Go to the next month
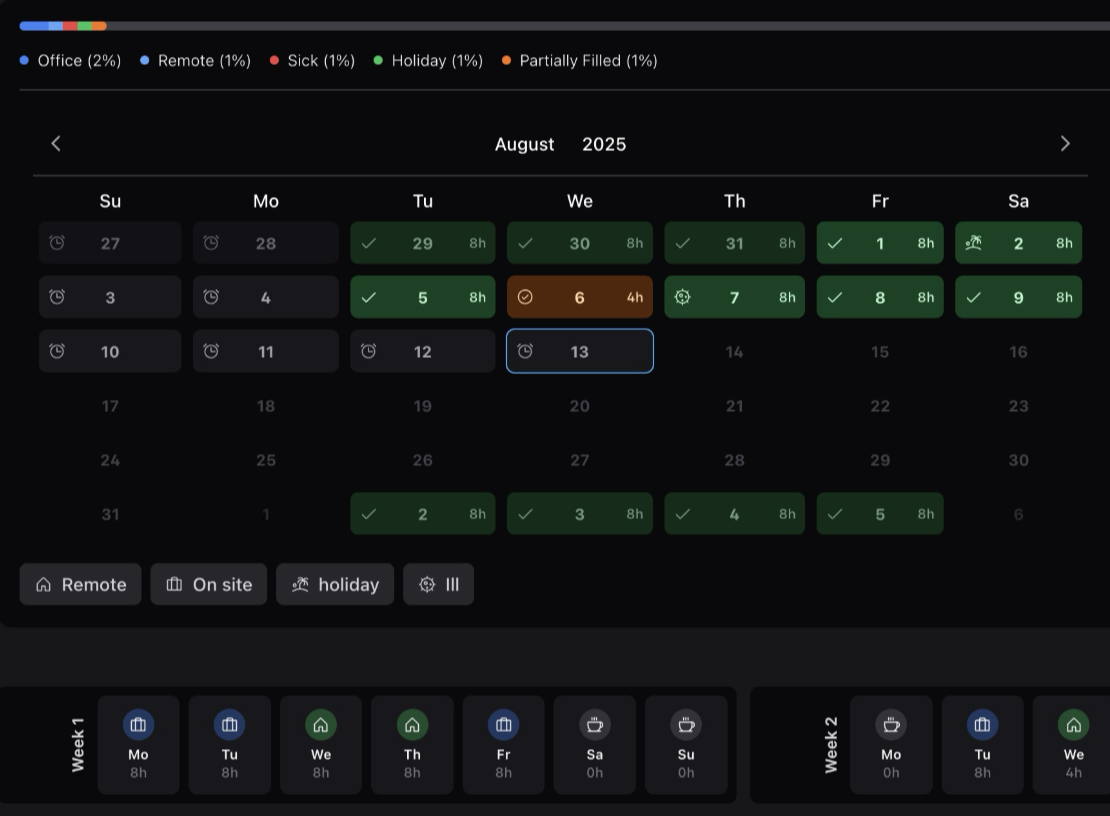The image size is (1110, 816). point(1065,144)
